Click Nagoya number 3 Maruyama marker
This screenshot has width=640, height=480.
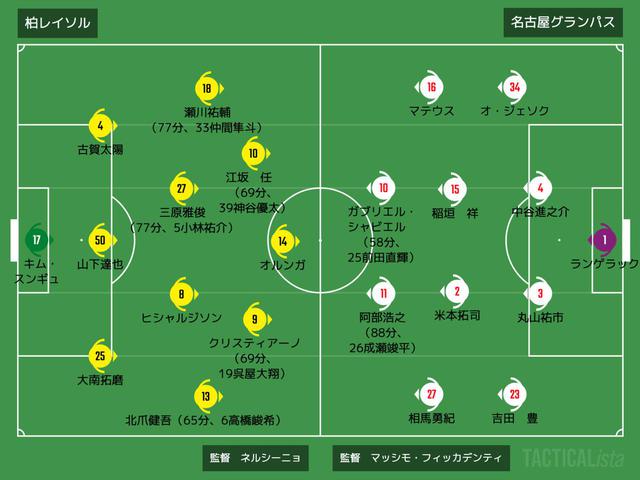click(x=539, y=293)
